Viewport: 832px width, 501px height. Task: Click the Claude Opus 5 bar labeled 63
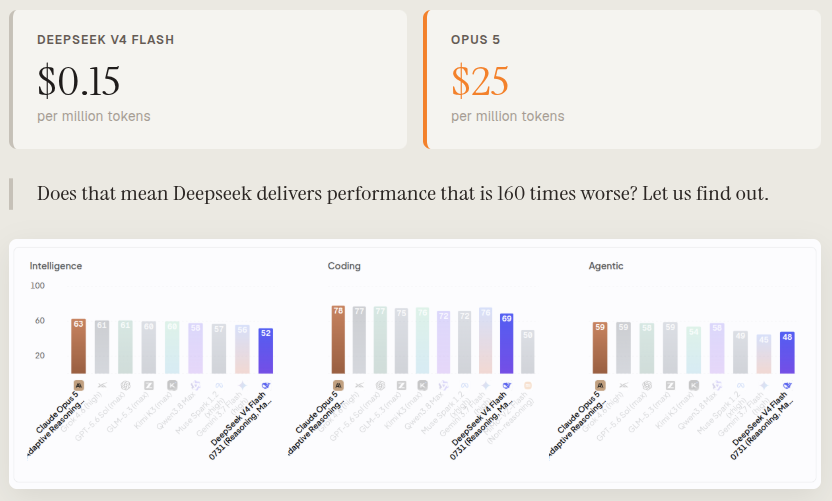tap(79, 347)
